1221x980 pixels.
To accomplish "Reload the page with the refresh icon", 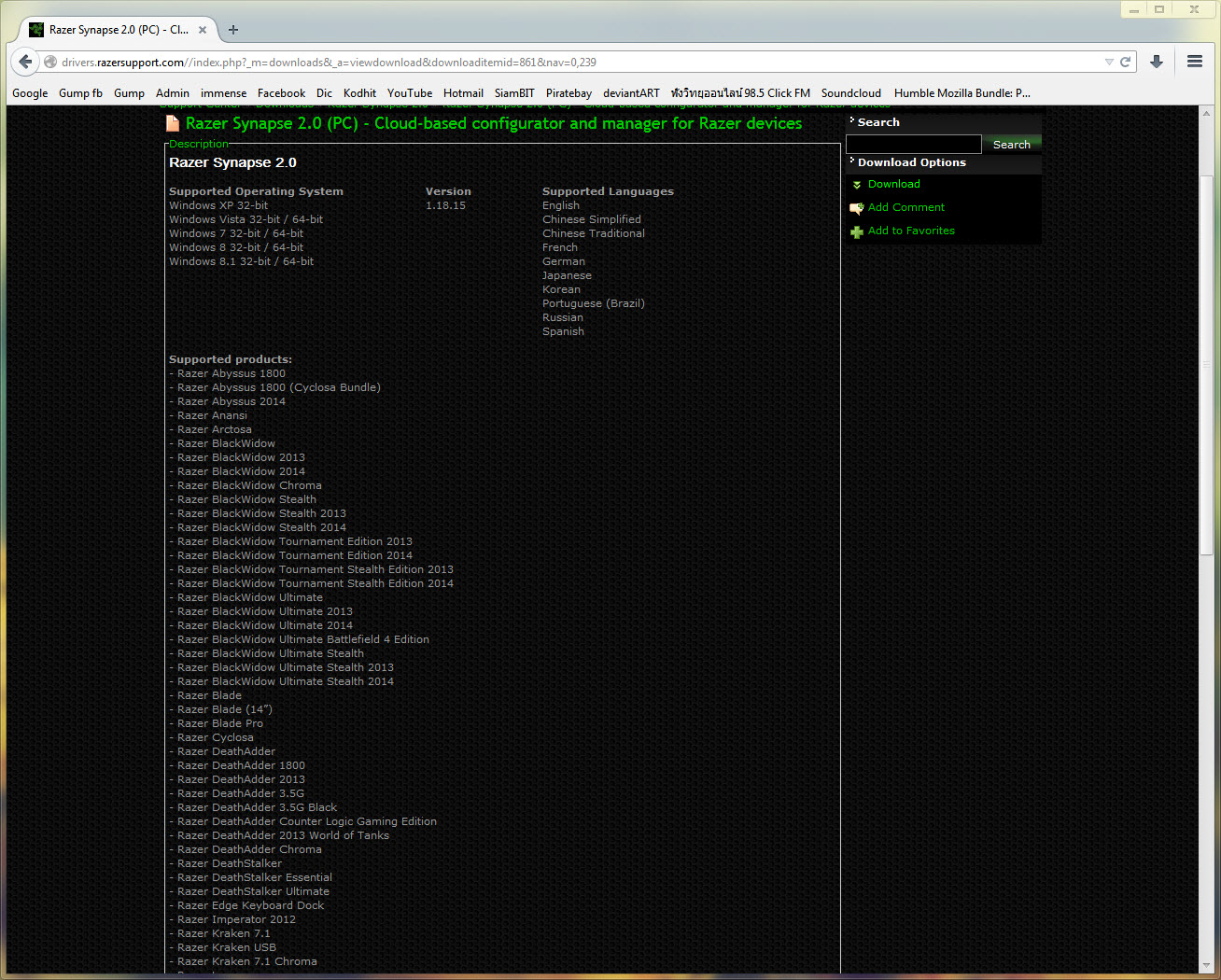I will (1126, 62).
